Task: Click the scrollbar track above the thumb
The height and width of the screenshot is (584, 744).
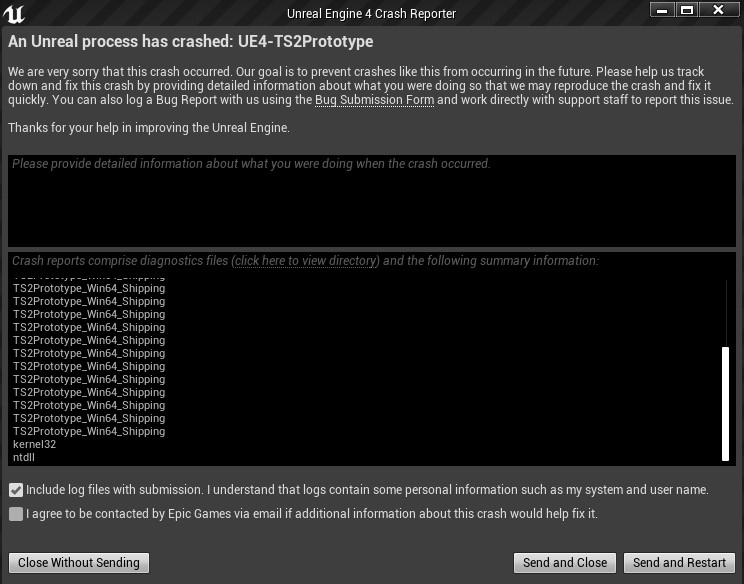Action: pos(725,312)
